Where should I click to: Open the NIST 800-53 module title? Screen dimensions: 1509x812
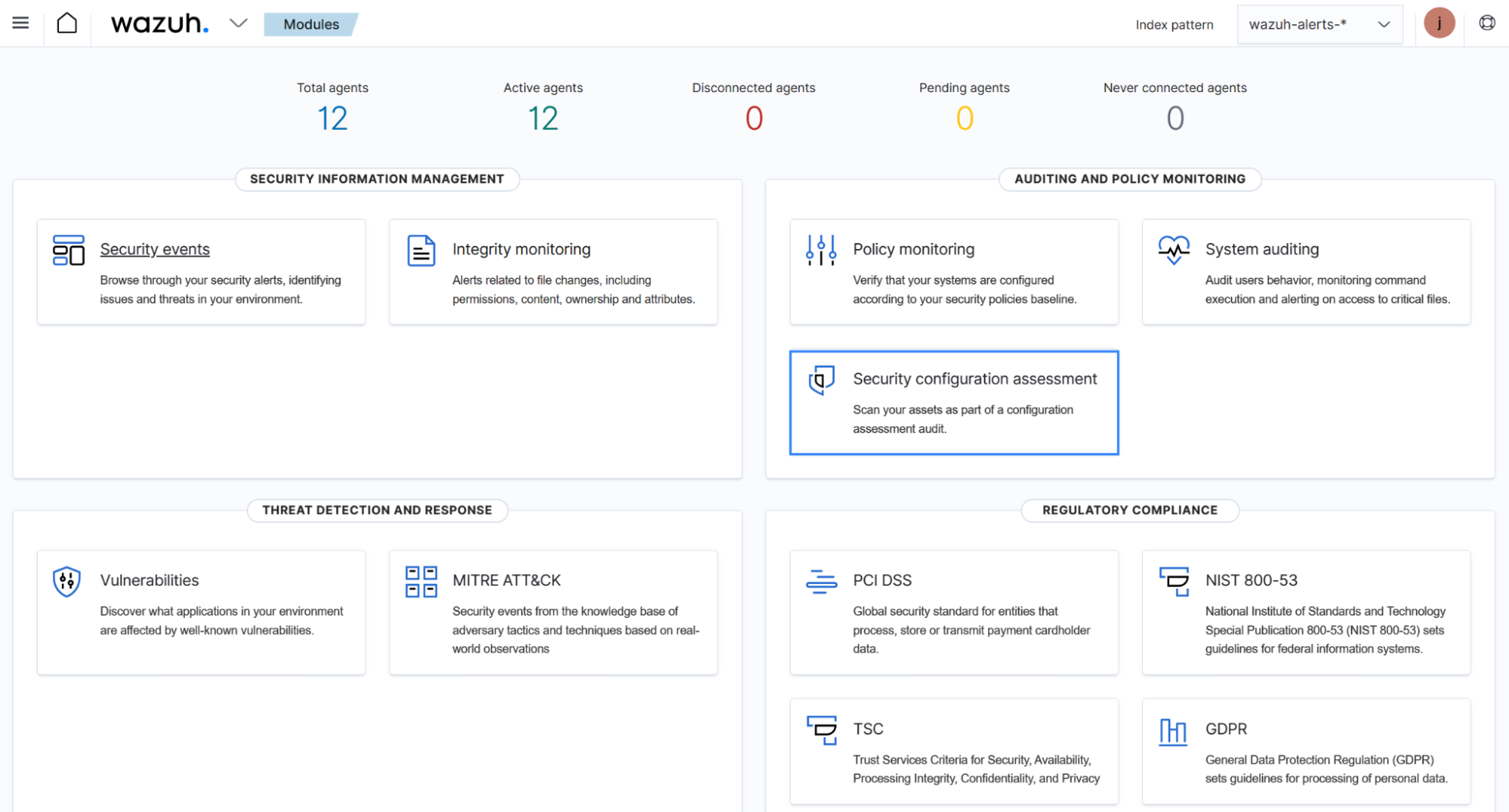[x=1252, y=580]
